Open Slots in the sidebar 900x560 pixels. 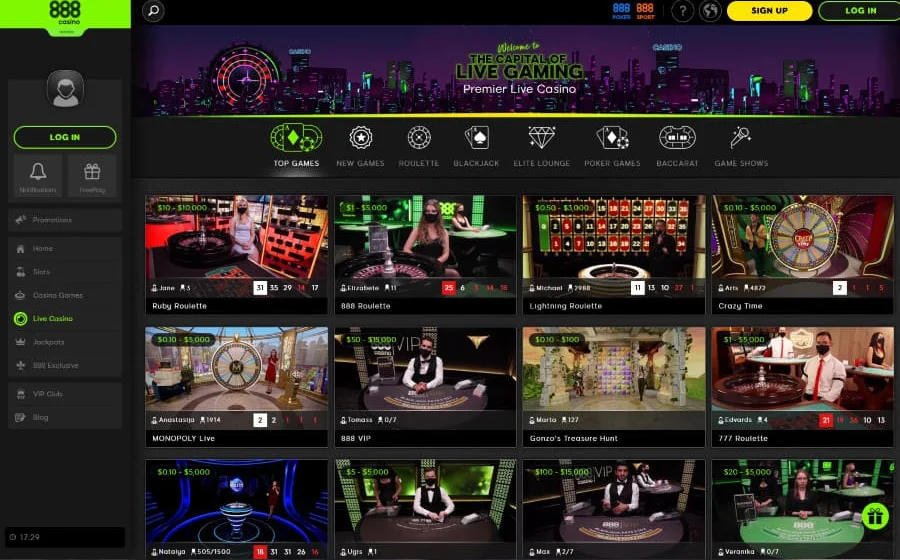(65, 272)
